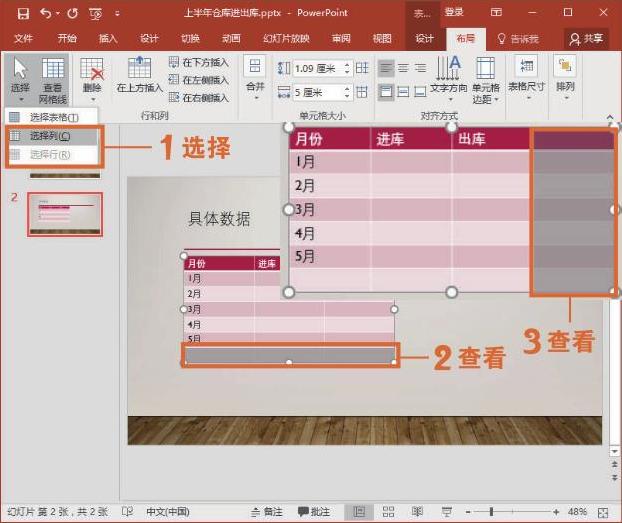Image resolution: width=622 pixels, height=523 pixels.
Task: Click 在右侧插入 insert right
Action: (x=199, y=97)
